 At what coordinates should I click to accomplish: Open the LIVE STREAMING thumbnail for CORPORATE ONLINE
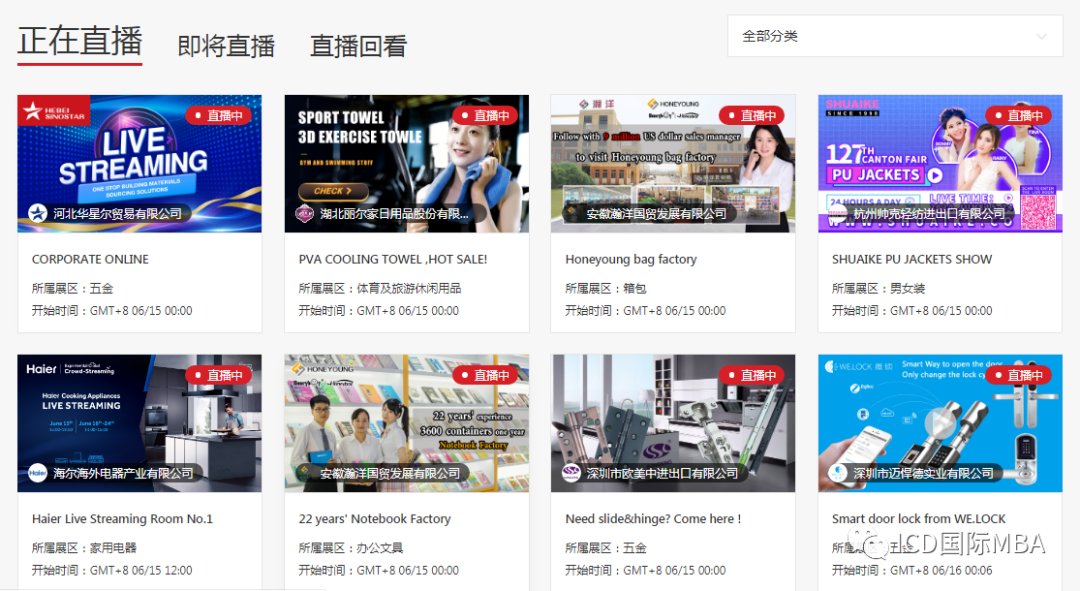[139, 163]
